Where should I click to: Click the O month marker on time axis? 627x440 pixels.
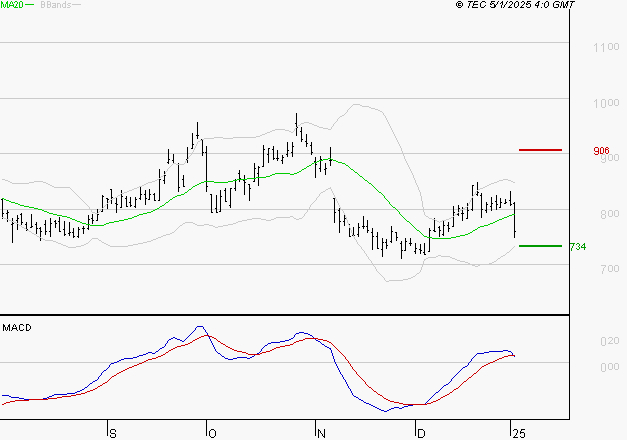213,434
